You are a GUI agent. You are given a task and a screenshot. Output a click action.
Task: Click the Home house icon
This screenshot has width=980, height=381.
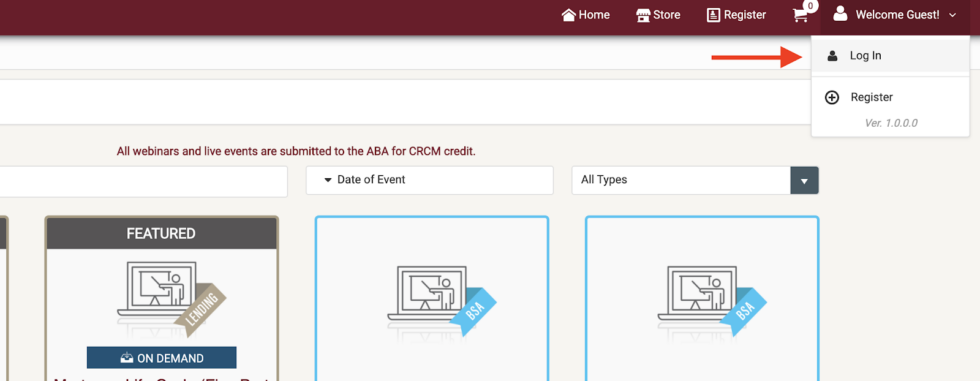pyautogui.click(x=569, y=15)
